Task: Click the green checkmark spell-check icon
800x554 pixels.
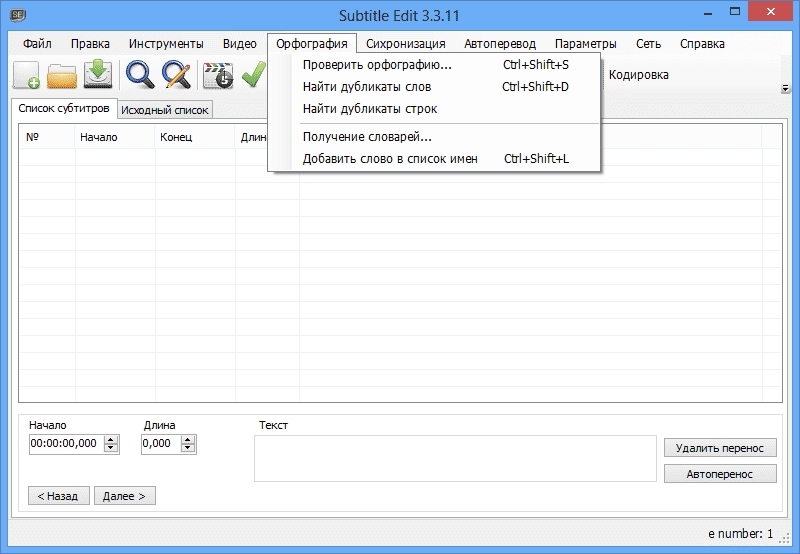Action: point(254,74)
